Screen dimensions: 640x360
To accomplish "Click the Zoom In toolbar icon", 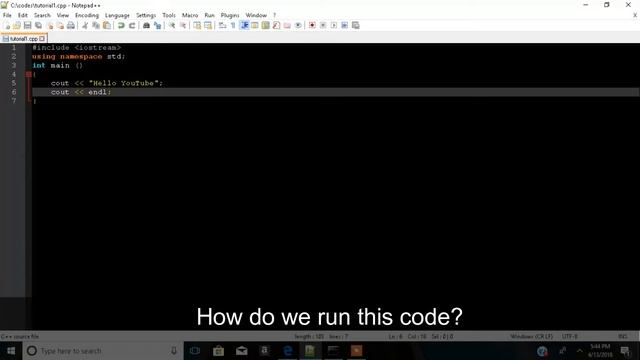I will point(172,25).
